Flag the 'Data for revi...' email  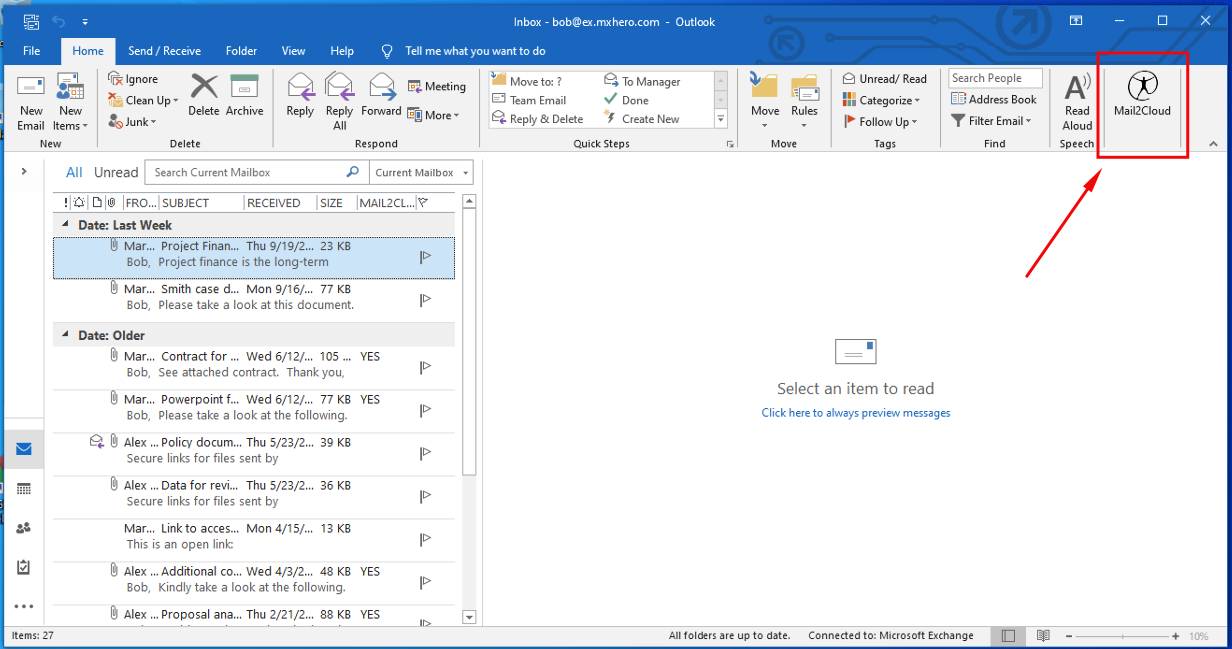point(425,495)
